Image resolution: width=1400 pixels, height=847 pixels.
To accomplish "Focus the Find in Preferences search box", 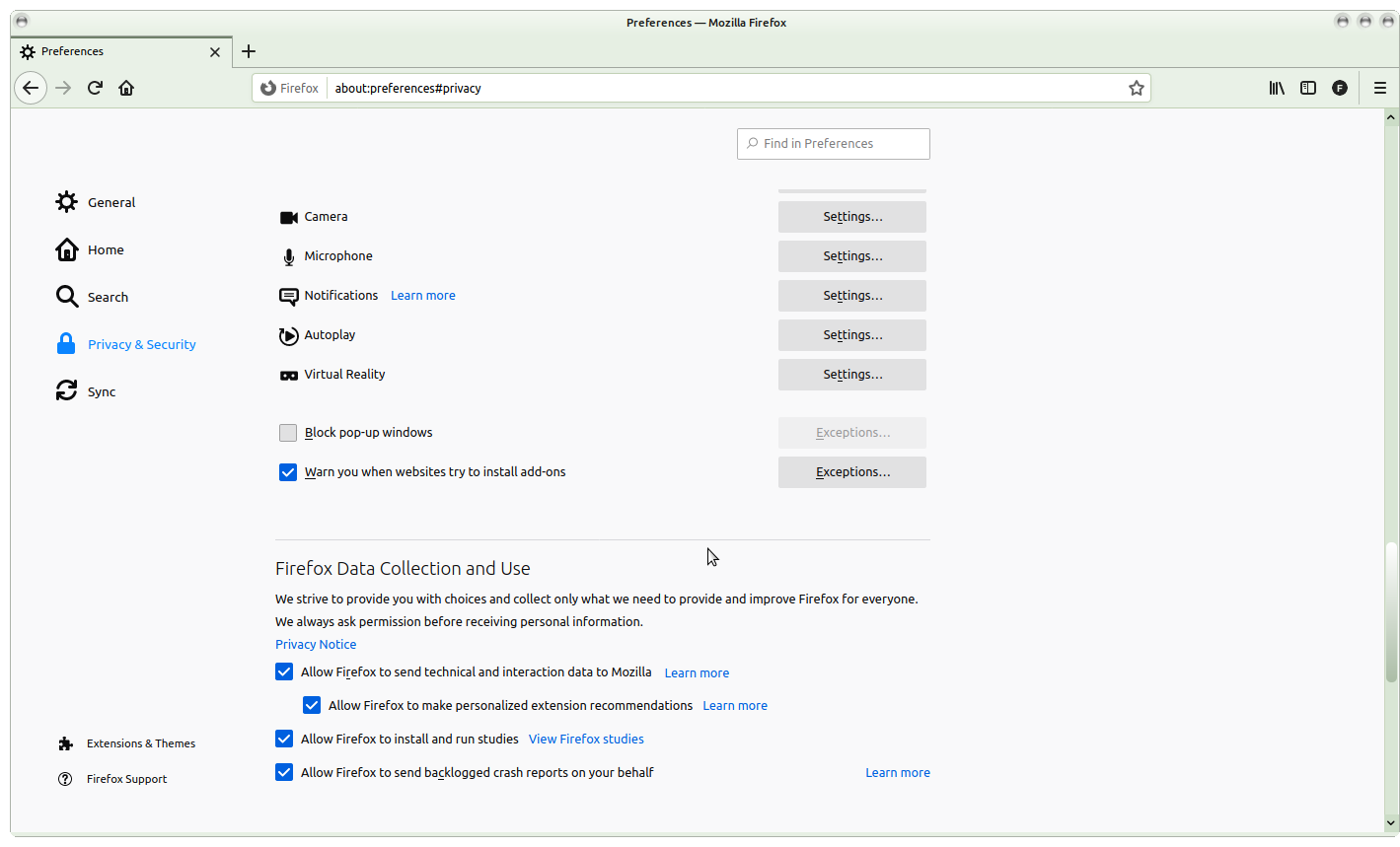I will click(x=834, y=144).
